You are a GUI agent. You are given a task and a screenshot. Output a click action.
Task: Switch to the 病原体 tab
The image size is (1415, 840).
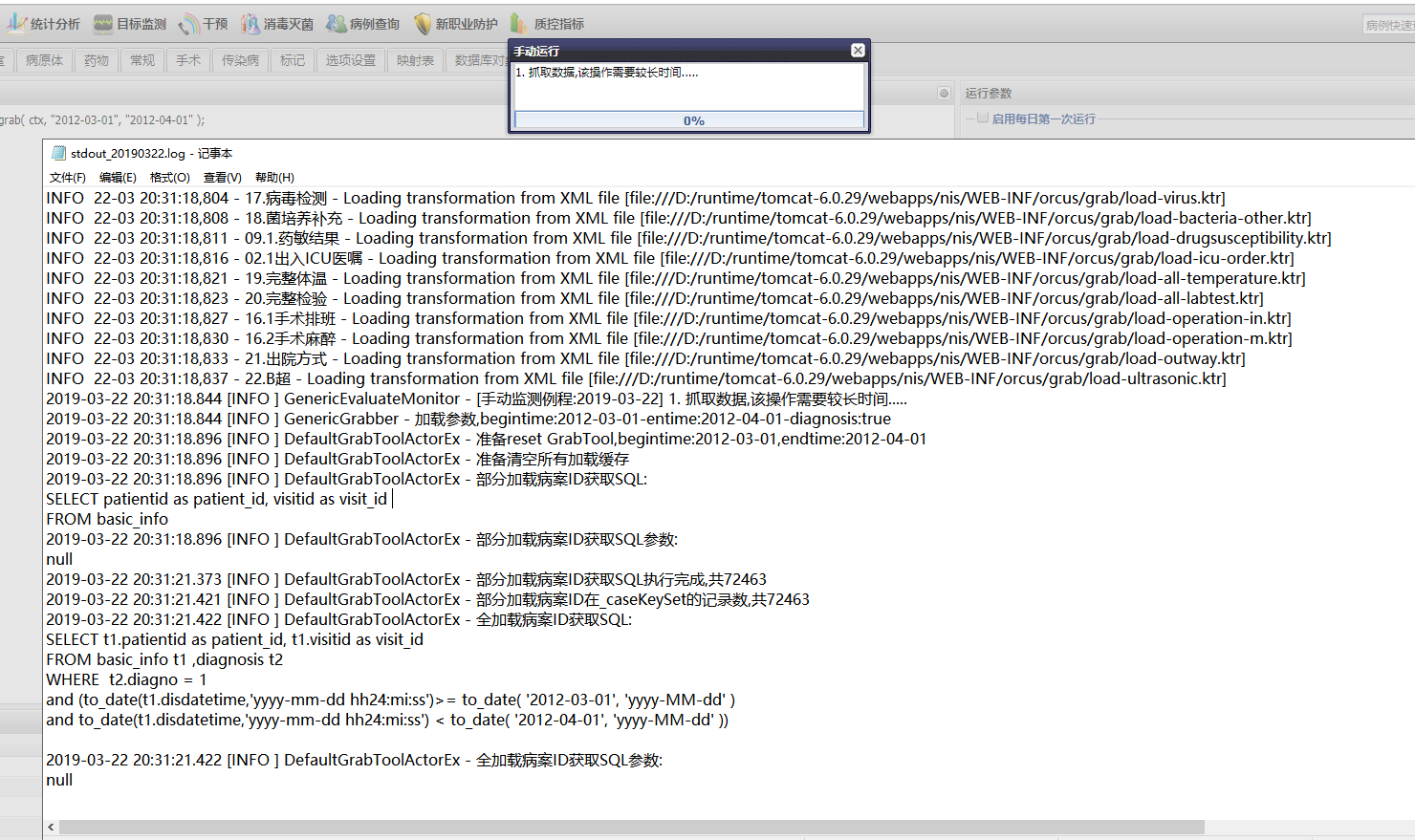[x=45, y=60]
